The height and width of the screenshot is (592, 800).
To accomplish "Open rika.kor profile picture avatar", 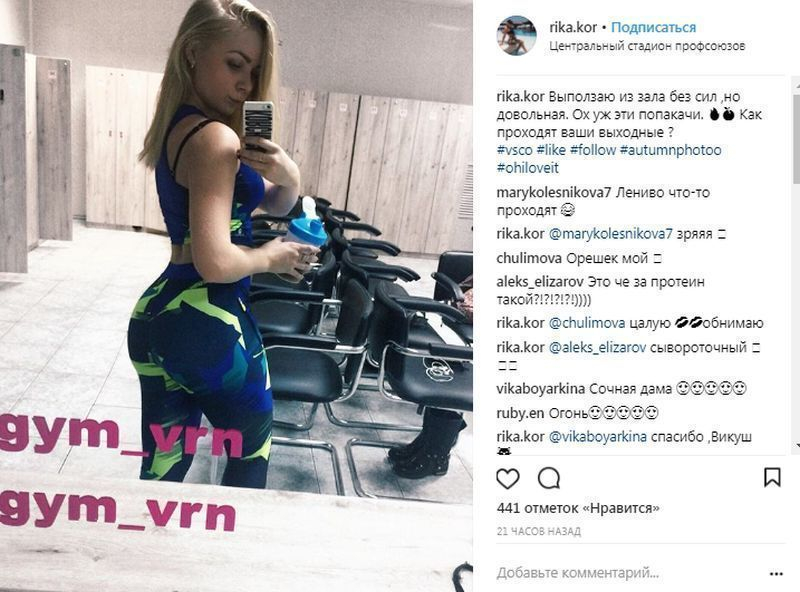I will point(516,35).
